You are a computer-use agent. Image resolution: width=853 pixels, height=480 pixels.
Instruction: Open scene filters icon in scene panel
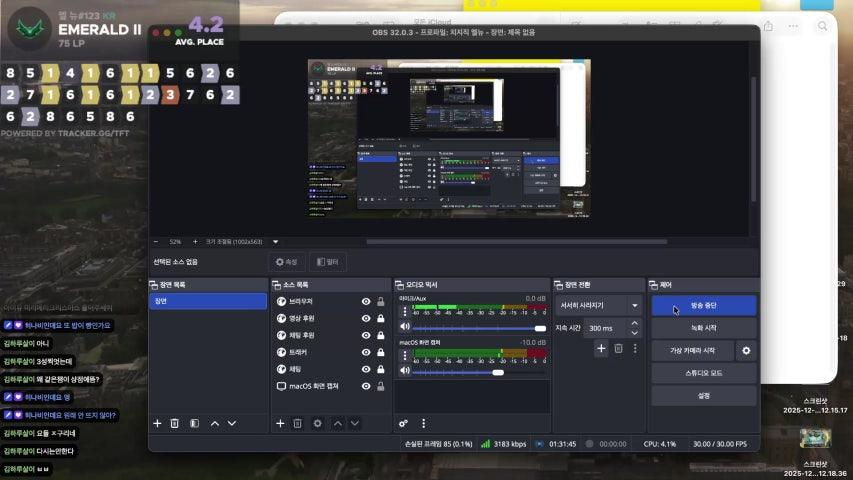[x=194, y=423]
